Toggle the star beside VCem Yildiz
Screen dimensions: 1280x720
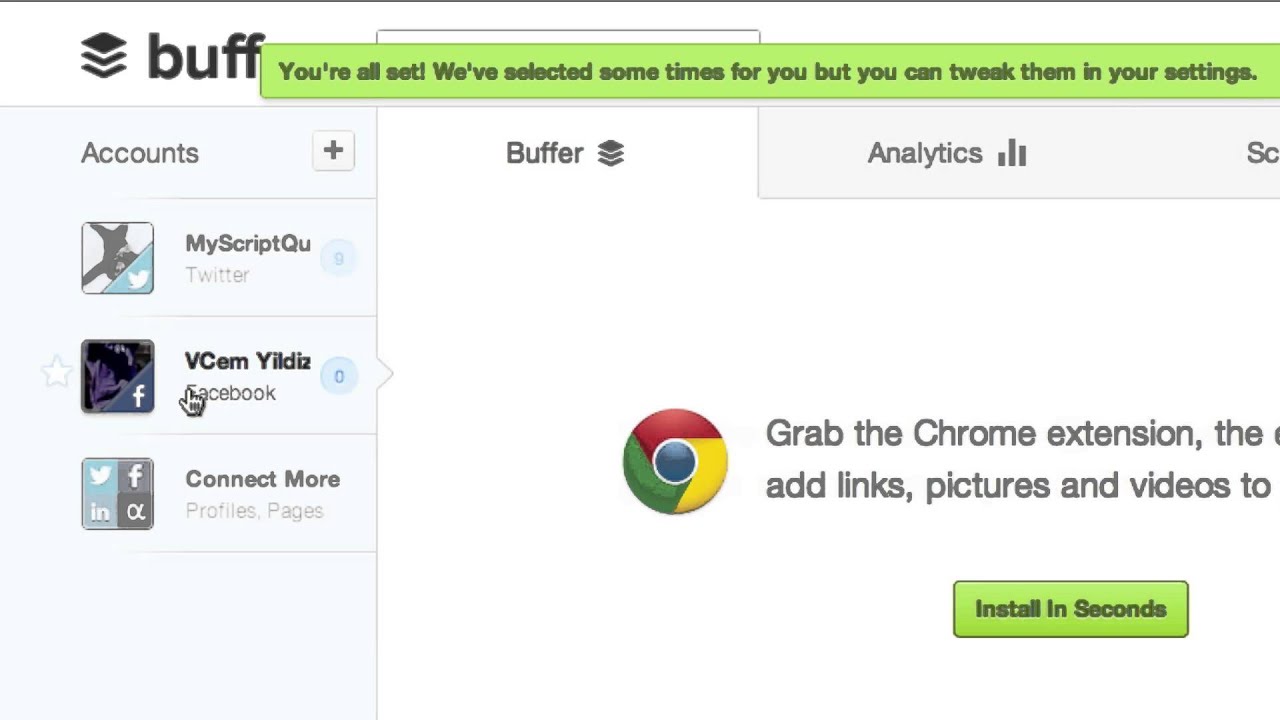(x=57, y=373)
